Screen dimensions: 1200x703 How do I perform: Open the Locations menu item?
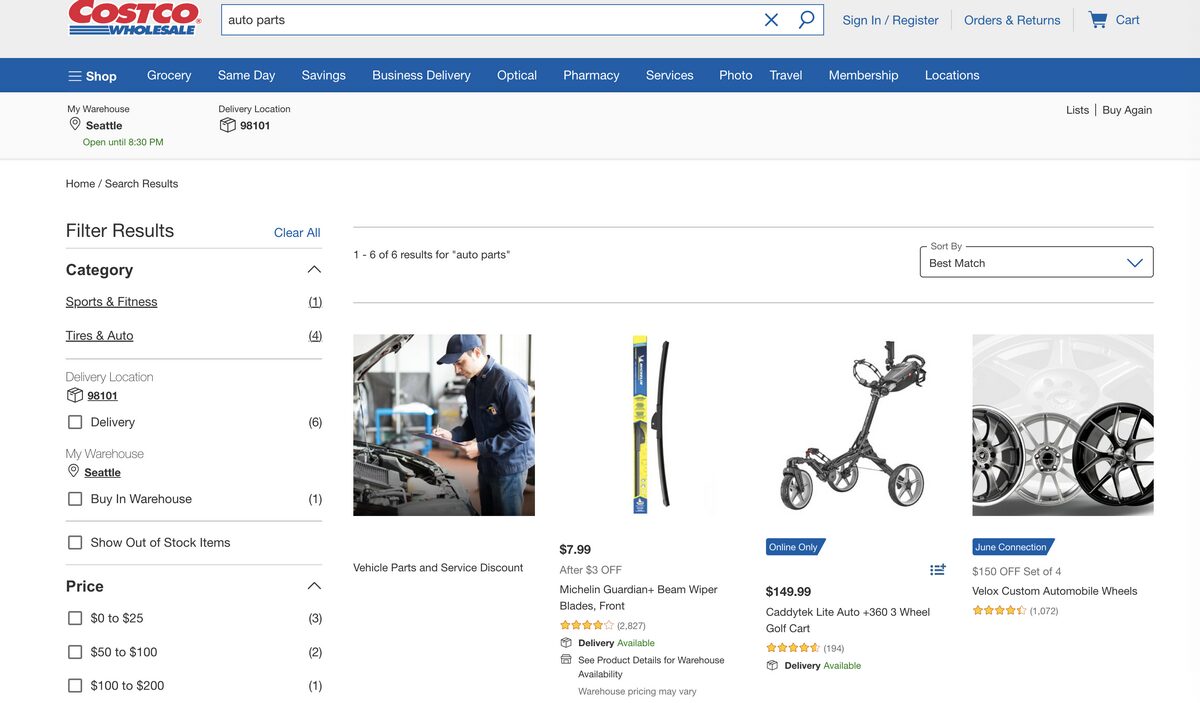point(952,75)
